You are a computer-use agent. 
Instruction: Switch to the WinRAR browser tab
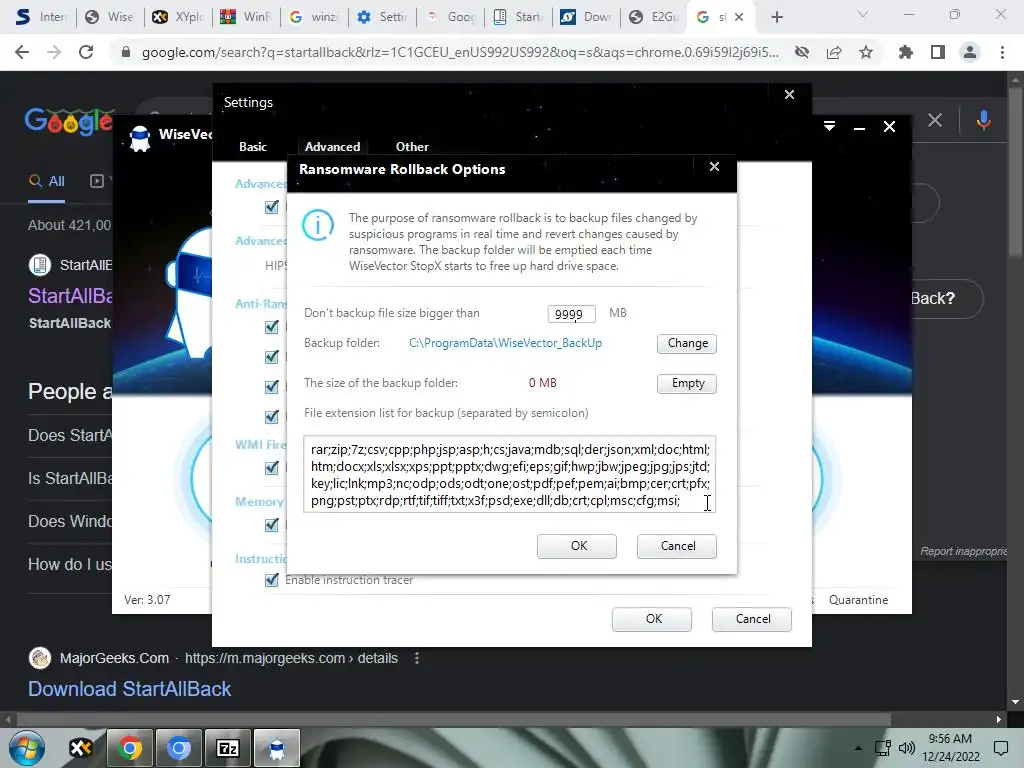(x=246, y=17)
